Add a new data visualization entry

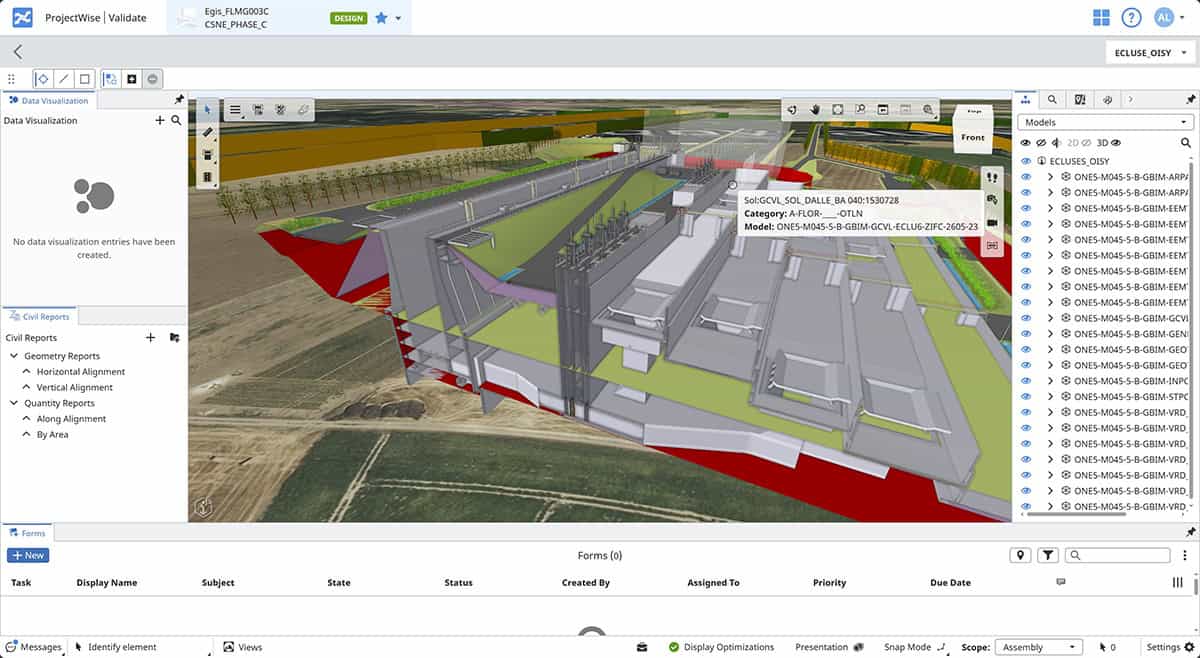159,120
